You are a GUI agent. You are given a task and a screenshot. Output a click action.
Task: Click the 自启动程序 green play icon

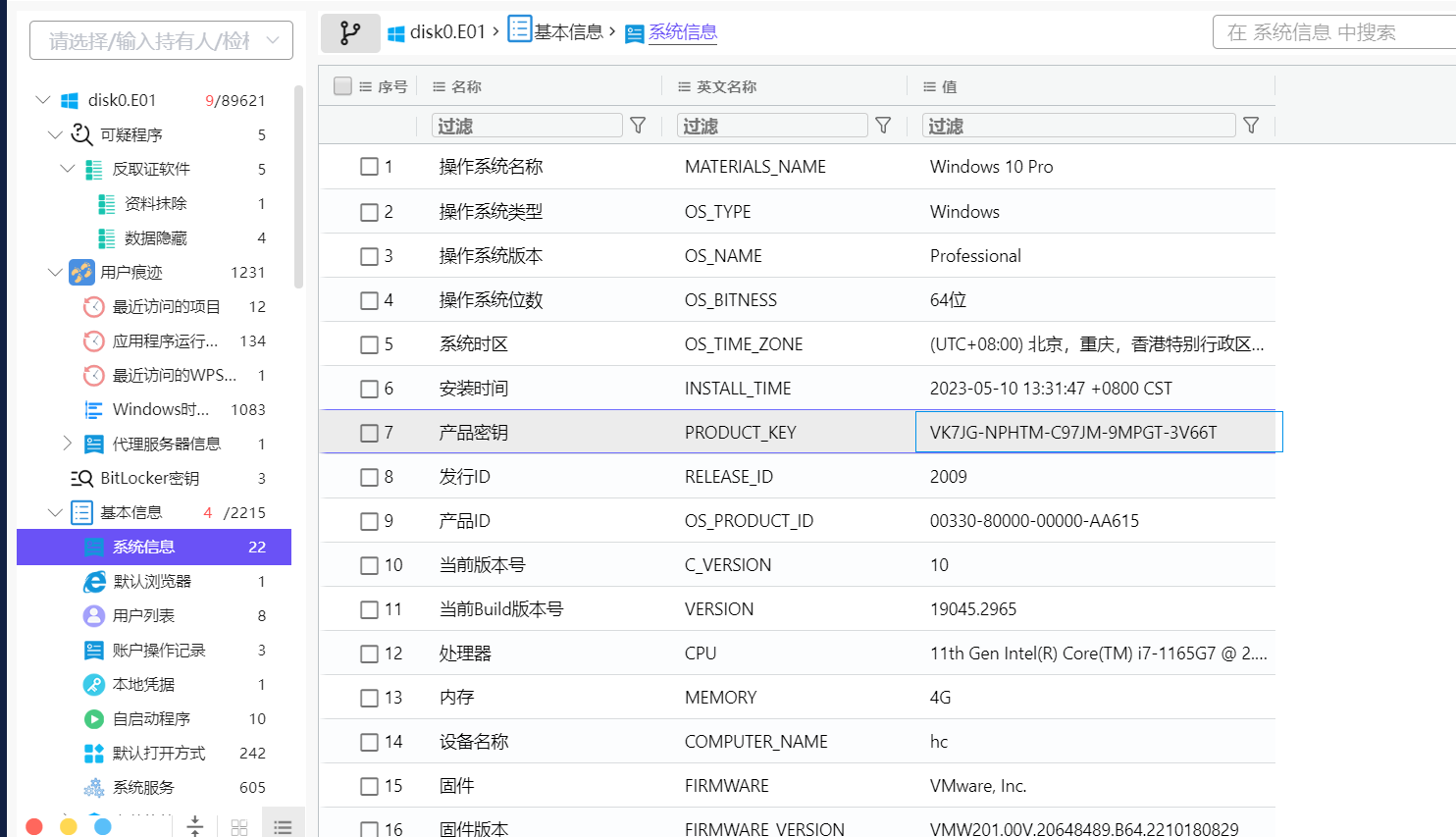(x=94, y=719)
